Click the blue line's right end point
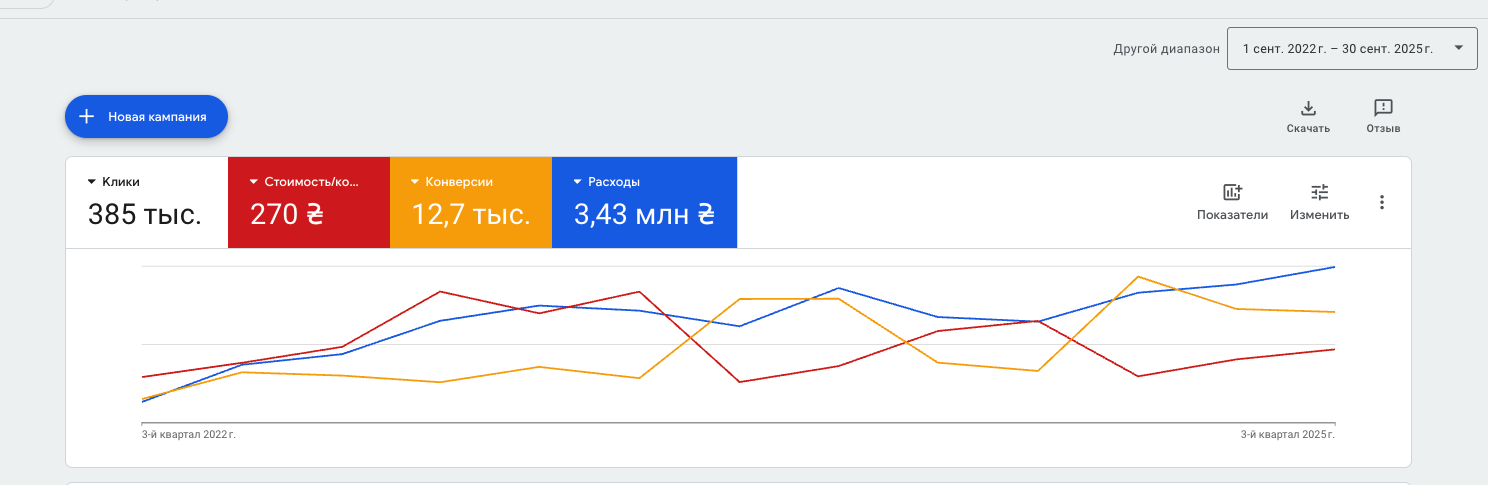The width and height of the screenshot is (1488, 485). (x=1334, y=267)
